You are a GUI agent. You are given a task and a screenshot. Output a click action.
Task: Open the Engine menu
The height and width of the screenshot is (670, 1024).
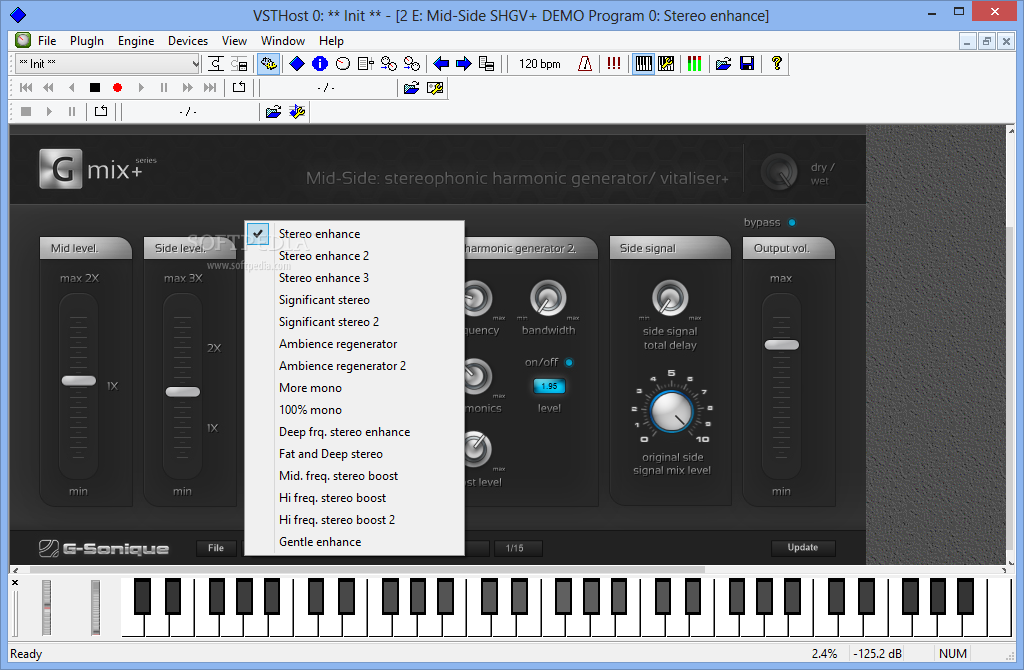pos(136,40)
